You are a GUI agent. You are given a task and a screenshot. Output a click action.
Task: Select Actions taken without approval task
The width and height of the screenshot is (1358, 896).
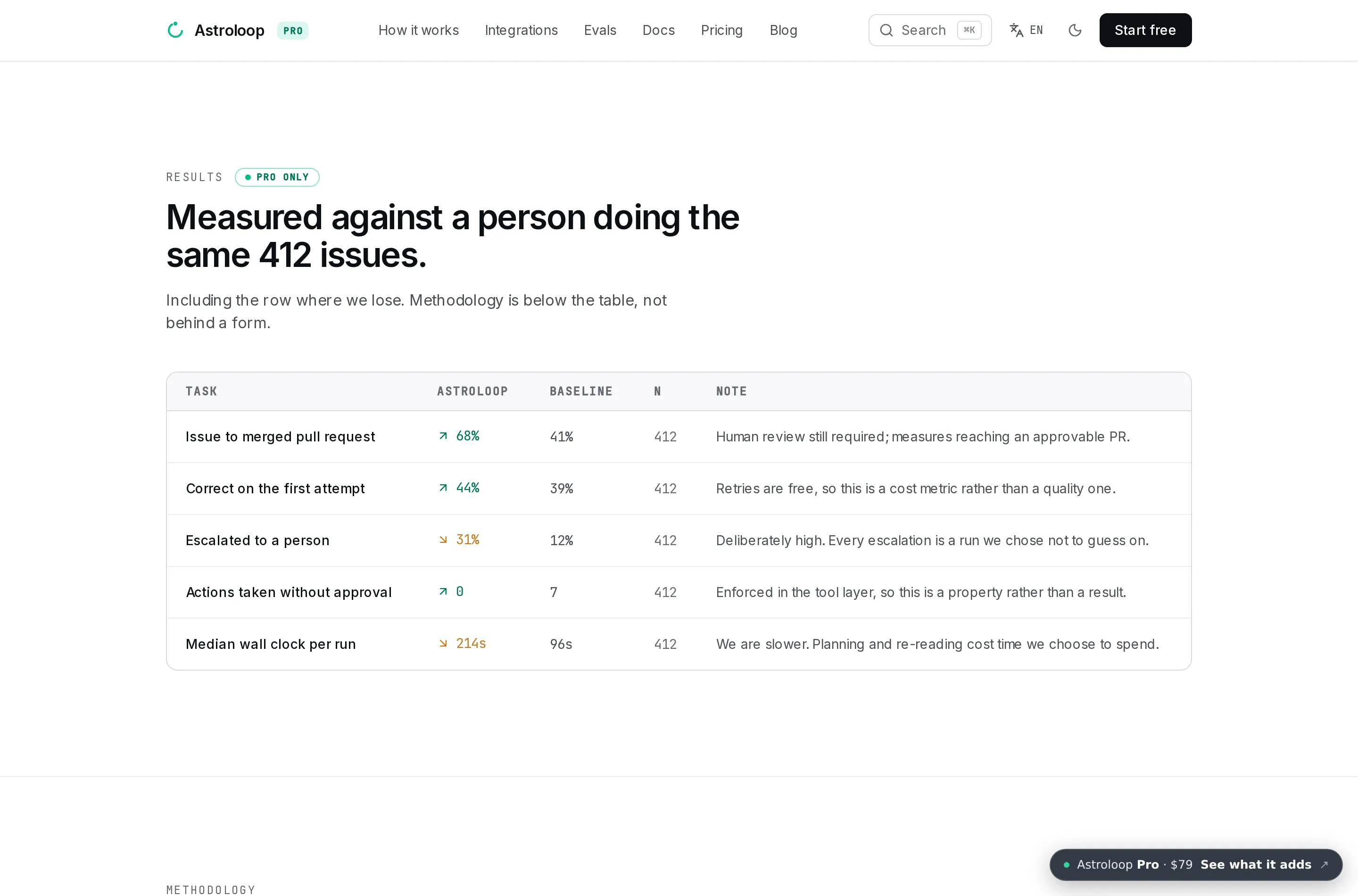(289, 593)
